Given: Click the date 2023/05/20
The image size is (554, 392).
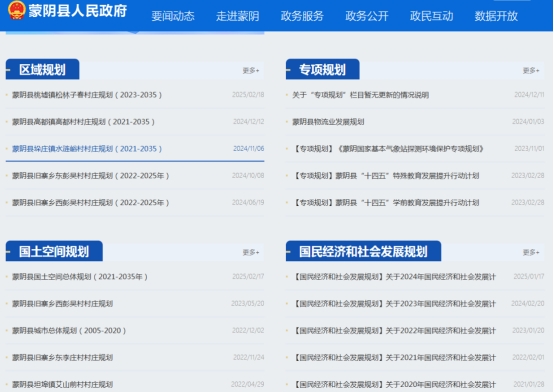Looking at the screenshot, I should pyautogui.click(x=248, y=303).
